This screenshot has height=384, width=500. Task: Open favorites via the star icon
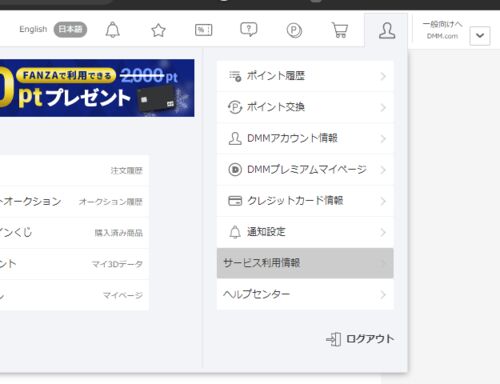click(x=158, y=30)
